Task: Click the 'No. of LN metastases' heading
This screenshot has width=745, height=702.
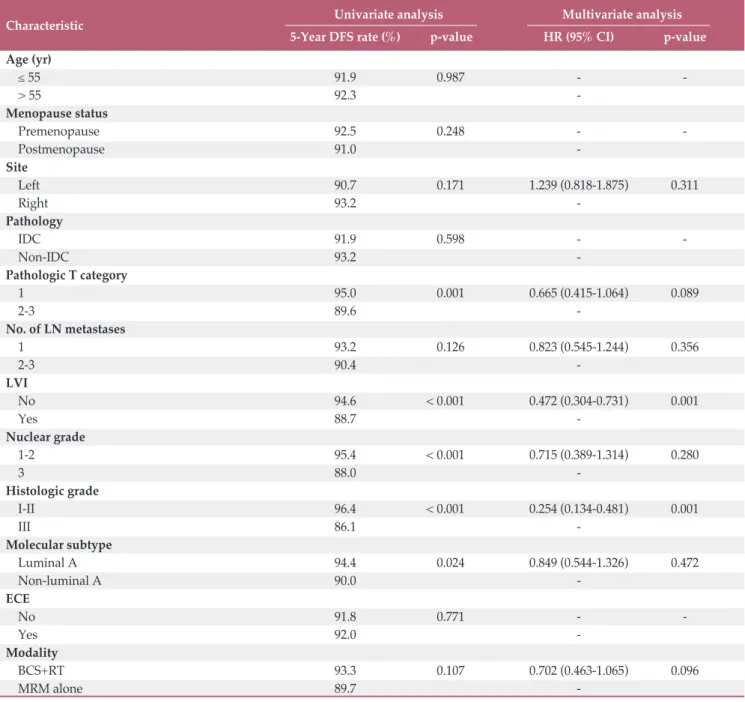Action: pos(66,329)
